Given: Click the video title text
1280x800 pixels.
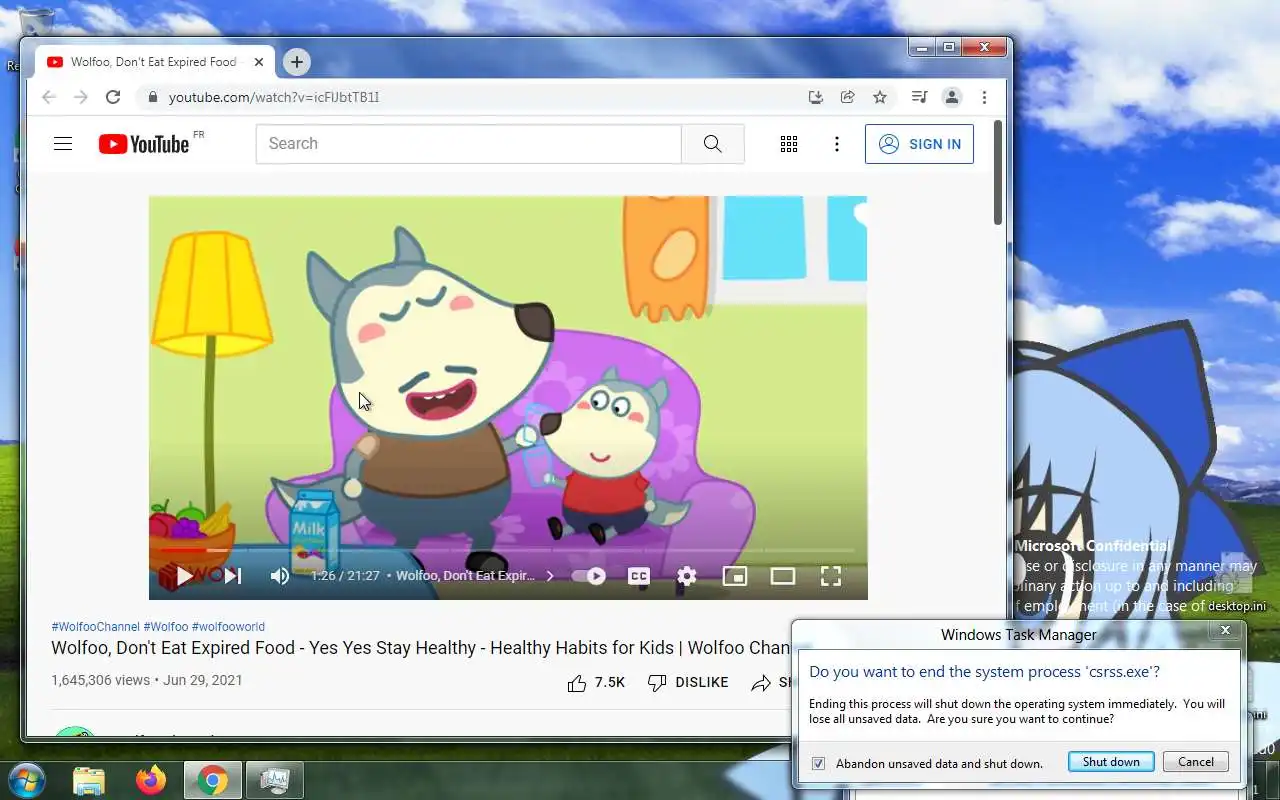Looking at the screenshot, I should (421, 648).
